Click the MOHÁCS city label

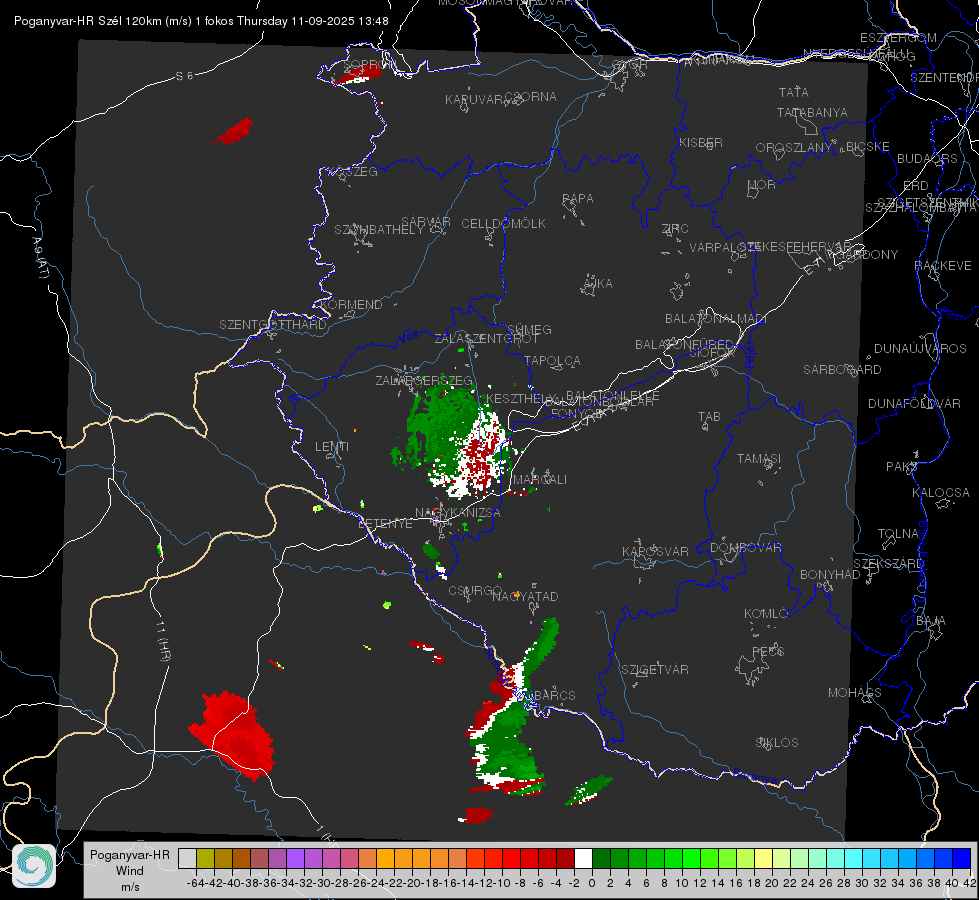tap(855, 693)
